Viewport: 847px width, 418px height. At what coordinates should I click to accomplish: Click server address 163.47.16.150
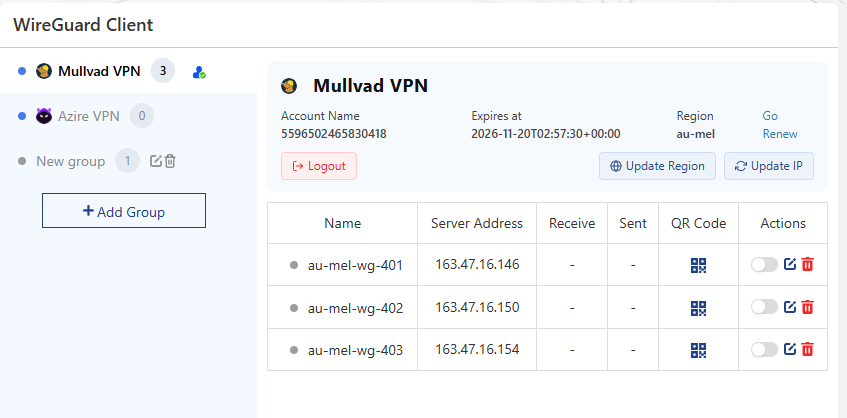[x=477, y=307]
